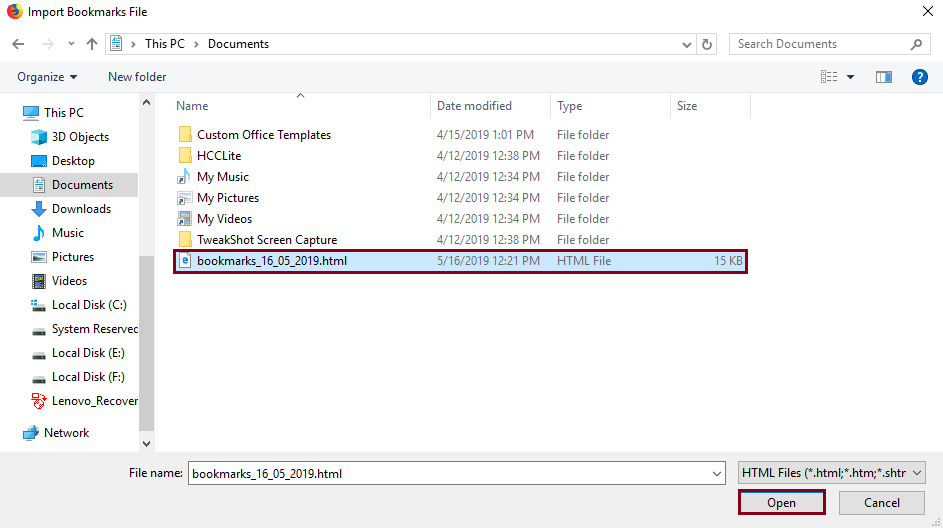Toggle the preview pane
The width and height of the screenshot is (943, 528).
[883, 77]
